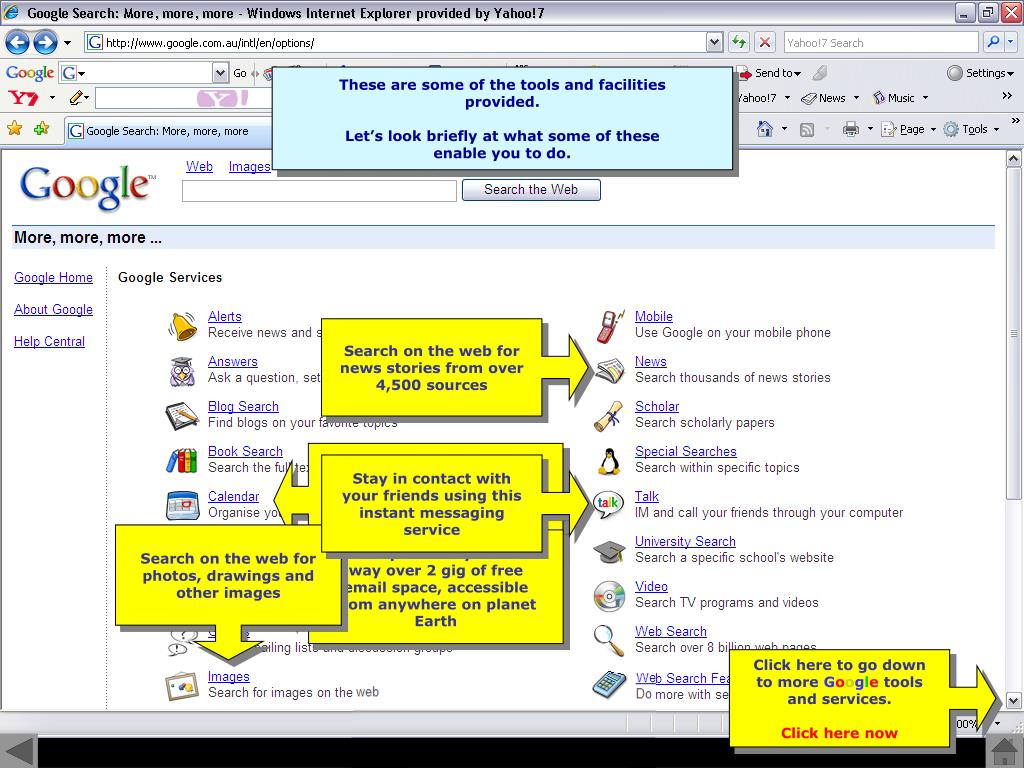
Task: Open the recent pages dropdown arrow
Action: 67,43
